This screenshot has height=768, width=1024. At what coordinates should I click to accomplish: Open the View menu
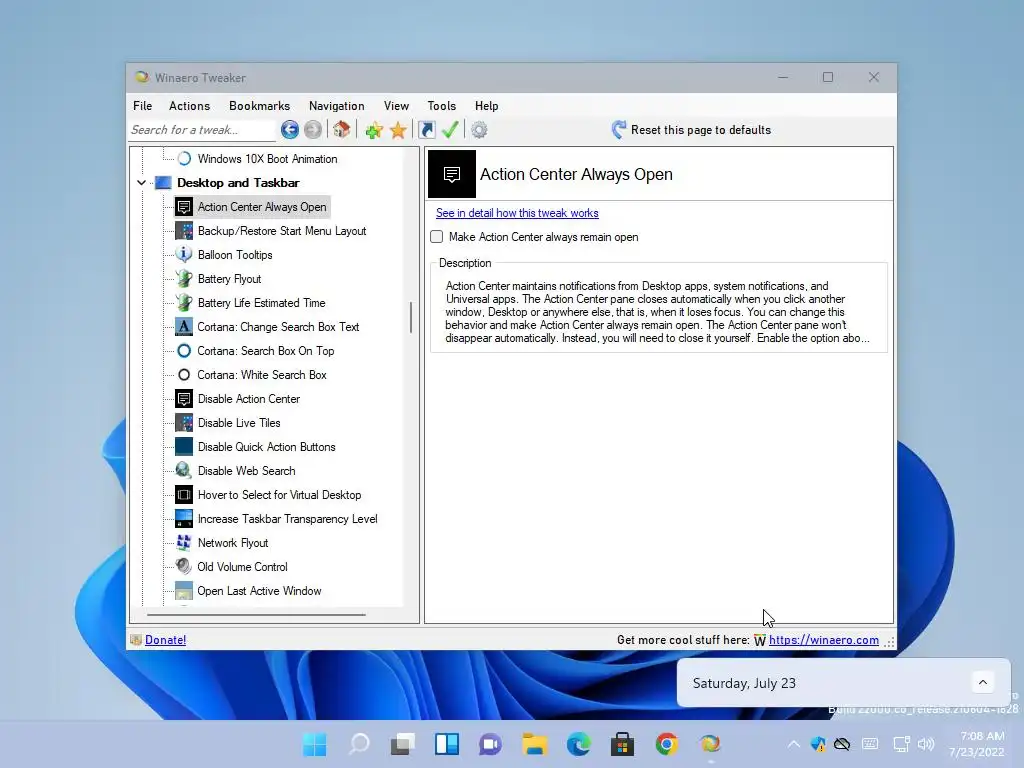tap(396, 106)
